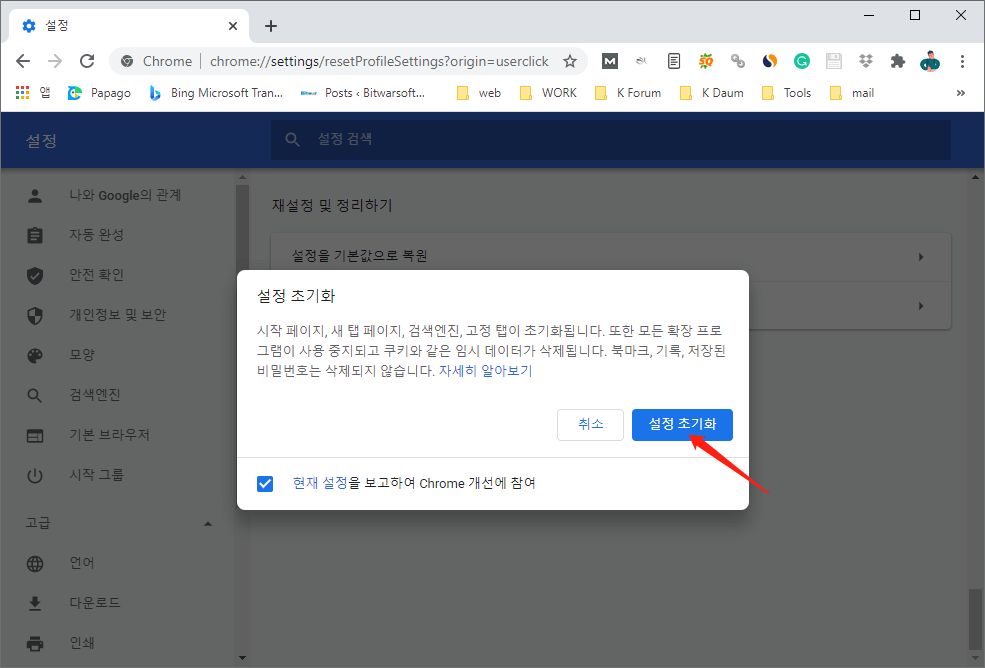Open the 현재 설정 link
985x668 pixels.
coord(320,483)
